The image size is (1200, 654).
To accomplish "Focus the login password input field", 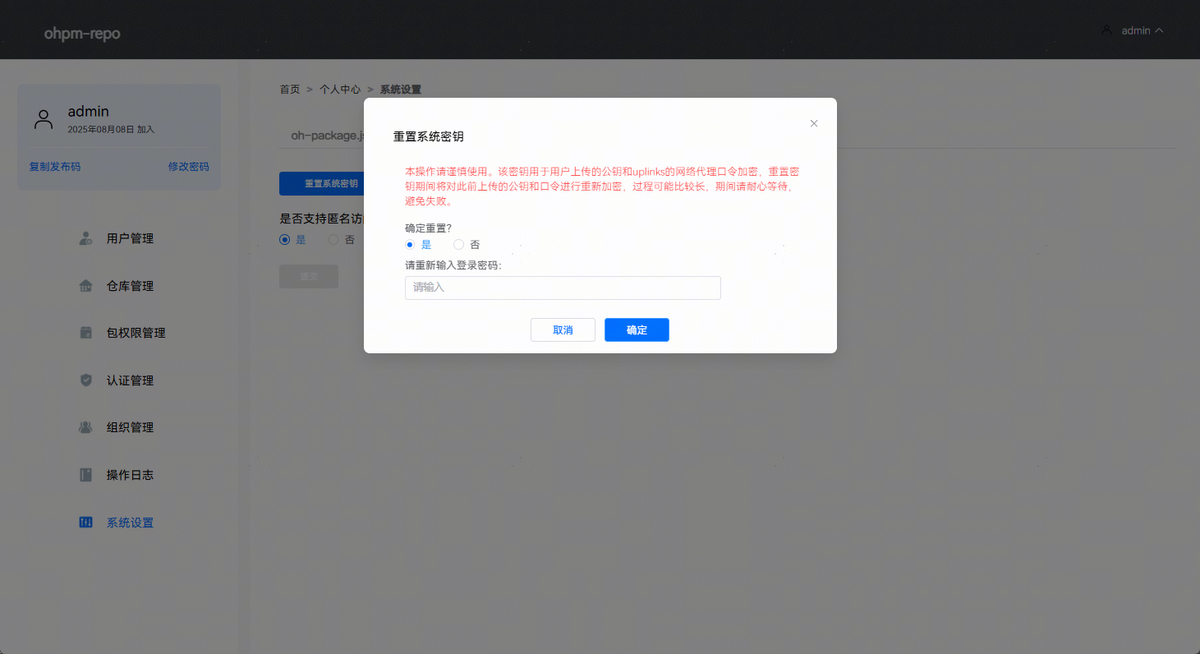I will tap(562, 288).
